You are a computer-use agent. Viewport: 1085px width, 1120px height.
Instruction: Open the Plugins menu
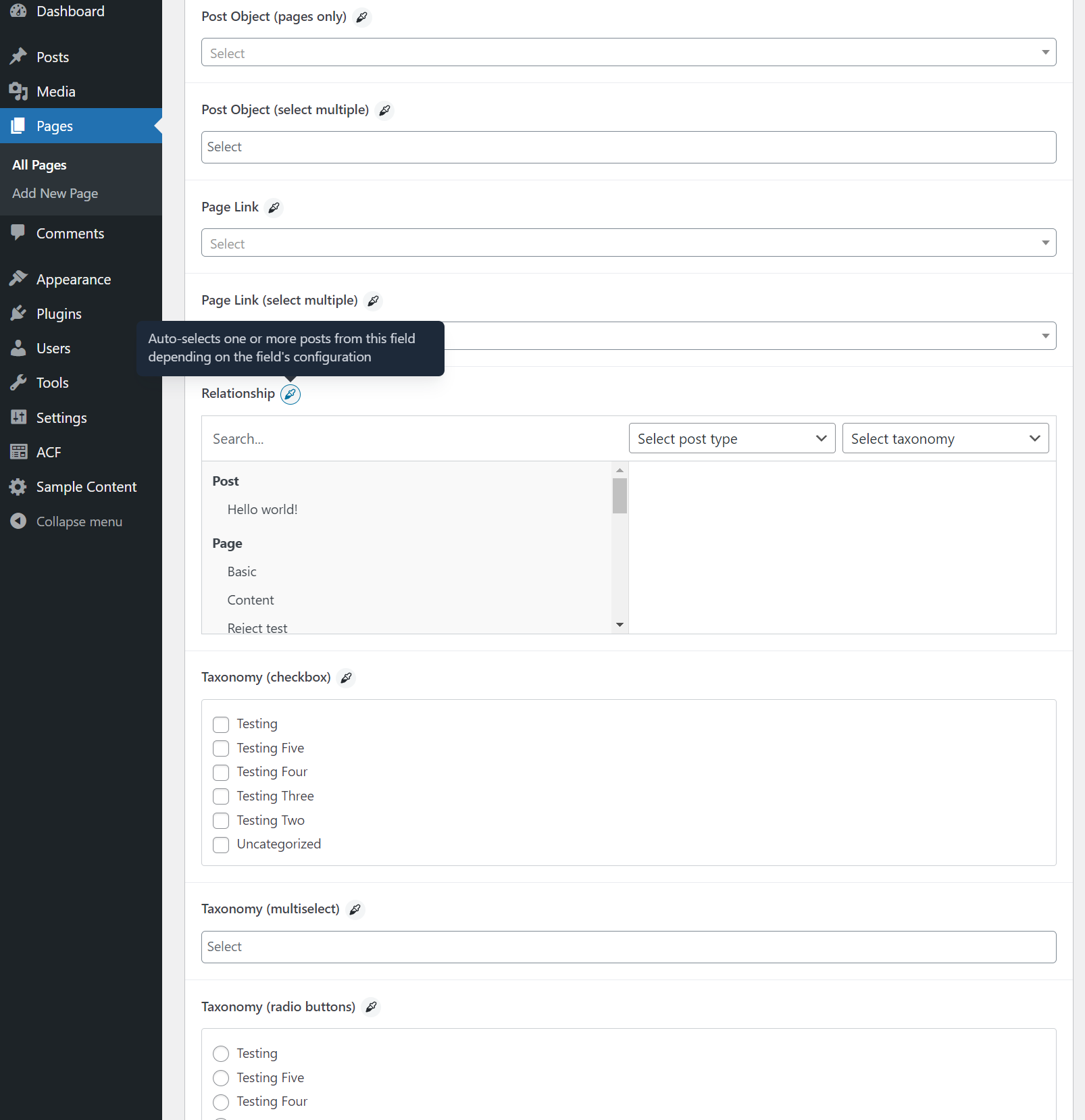point(81,313)
